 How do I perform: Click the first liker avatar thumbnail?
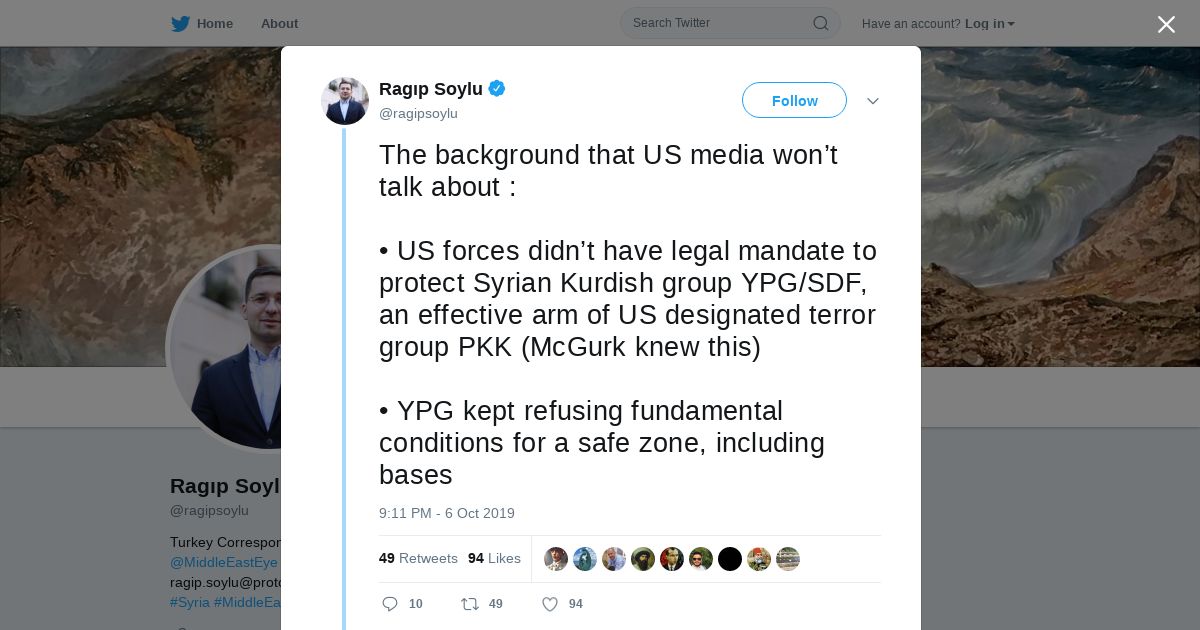pyautogui.click(x=556, y=559)
